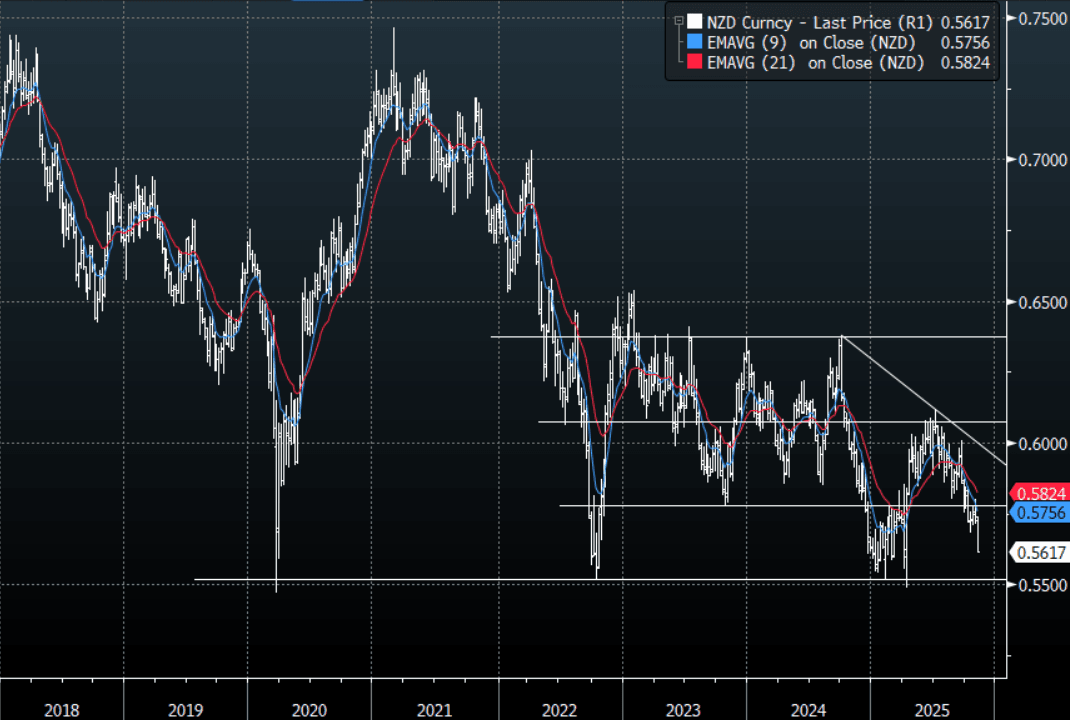Click the 2018 year label on time axis
Screen dimensions: 1070x720
[x=61, y=710]
